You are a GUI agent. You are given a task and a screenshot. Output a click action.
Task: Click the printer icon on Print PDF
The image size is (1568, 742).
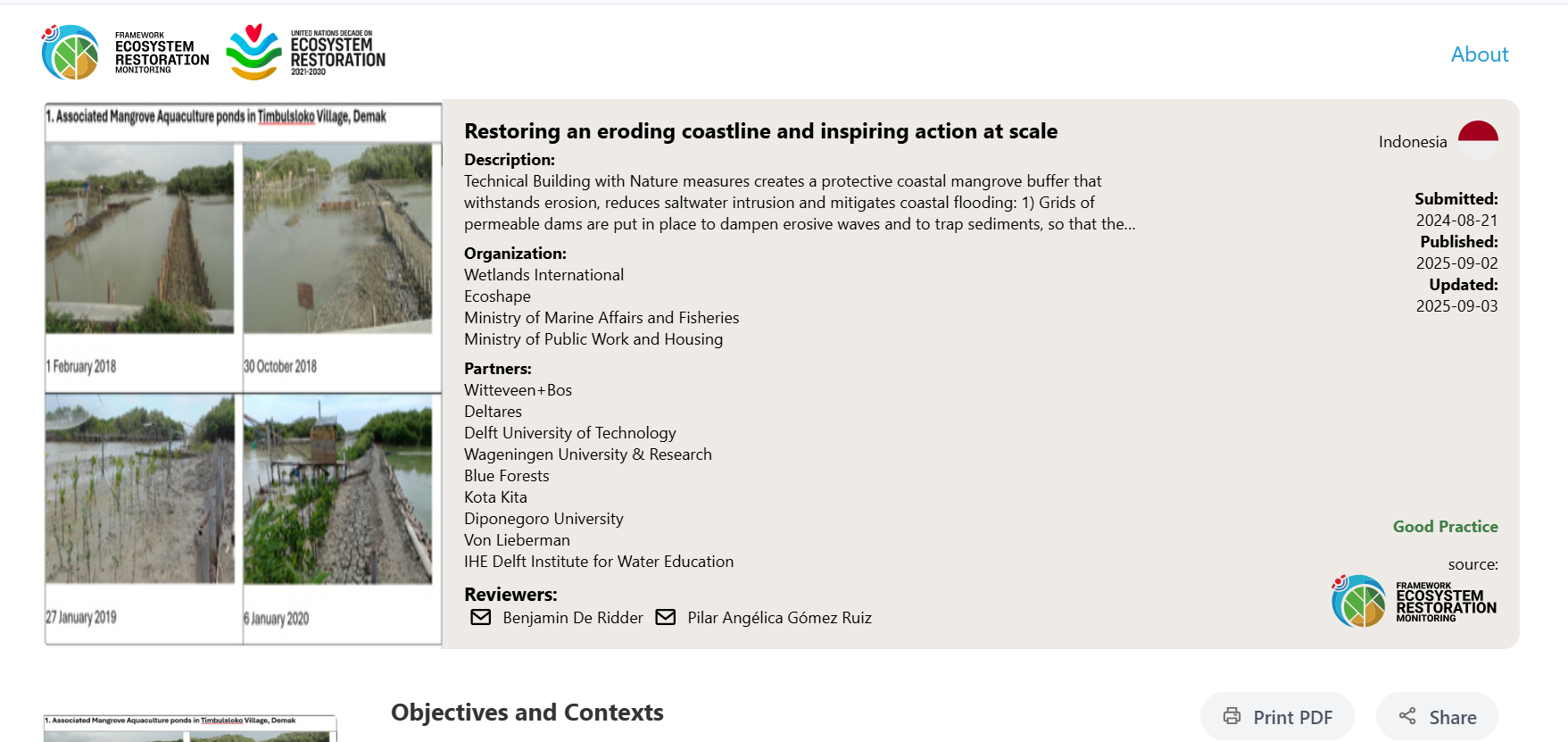(1232, 716)
